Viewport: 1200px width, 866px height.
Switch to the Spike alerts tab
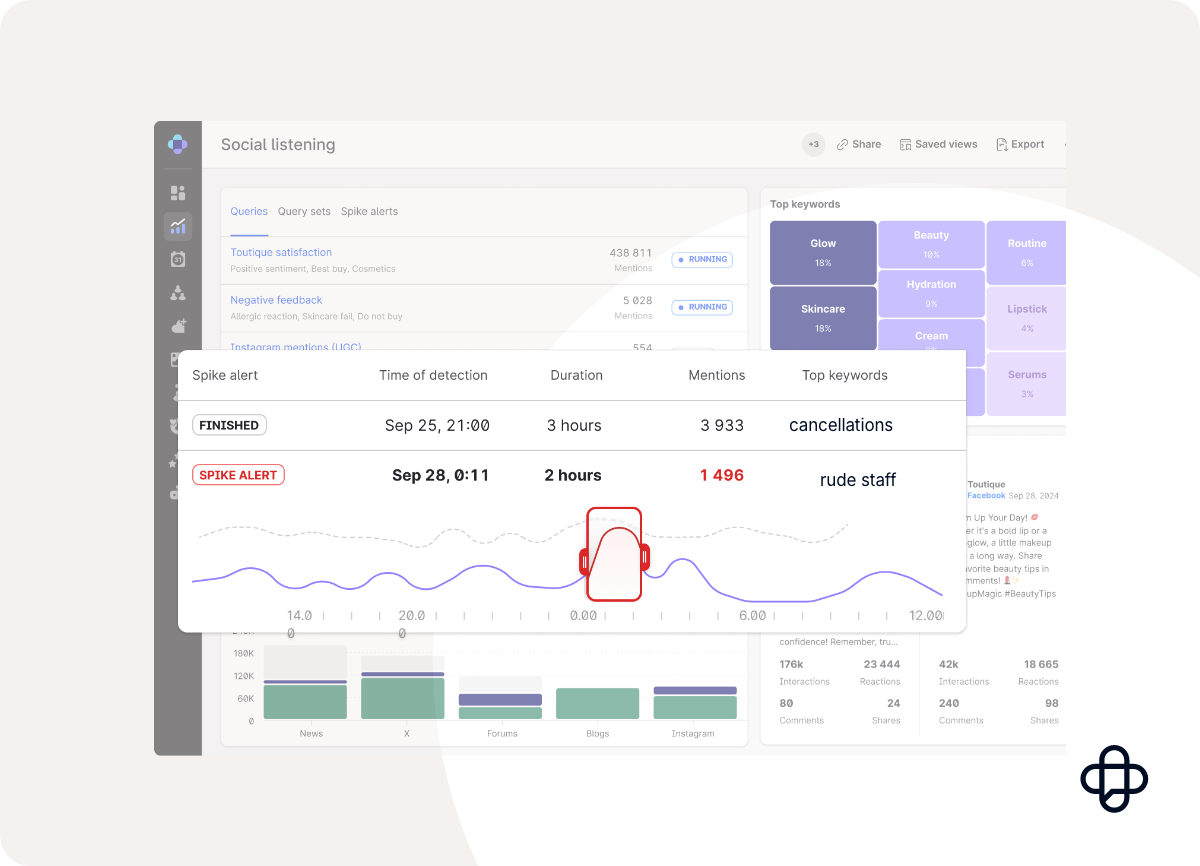369,211
